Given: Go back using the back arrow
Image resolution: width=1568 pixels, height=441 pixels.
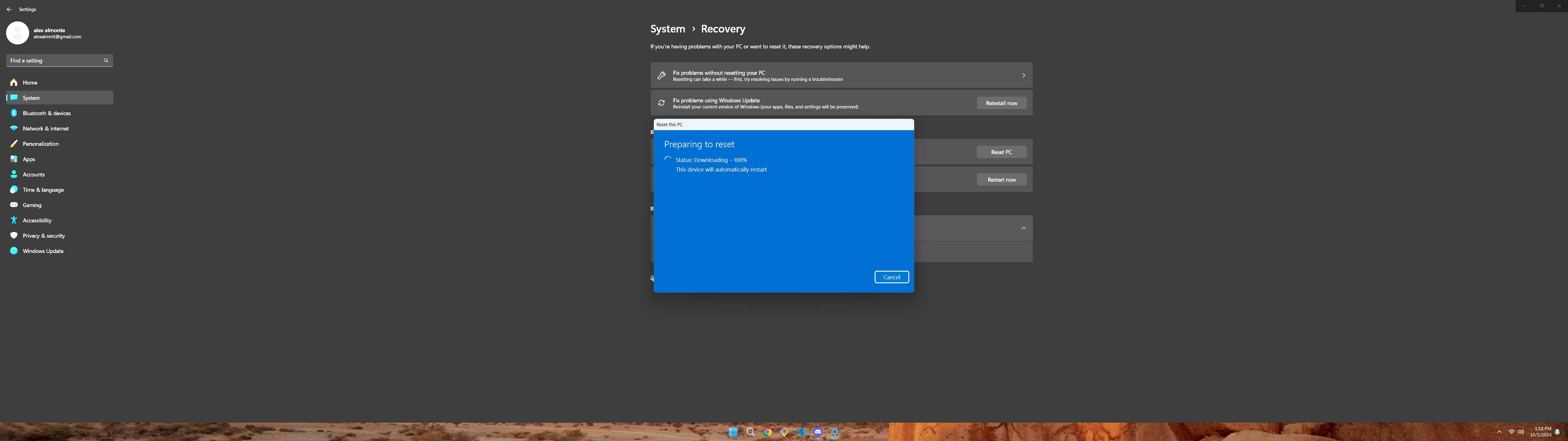Looking at the screenshot, I should pos(9,9).
